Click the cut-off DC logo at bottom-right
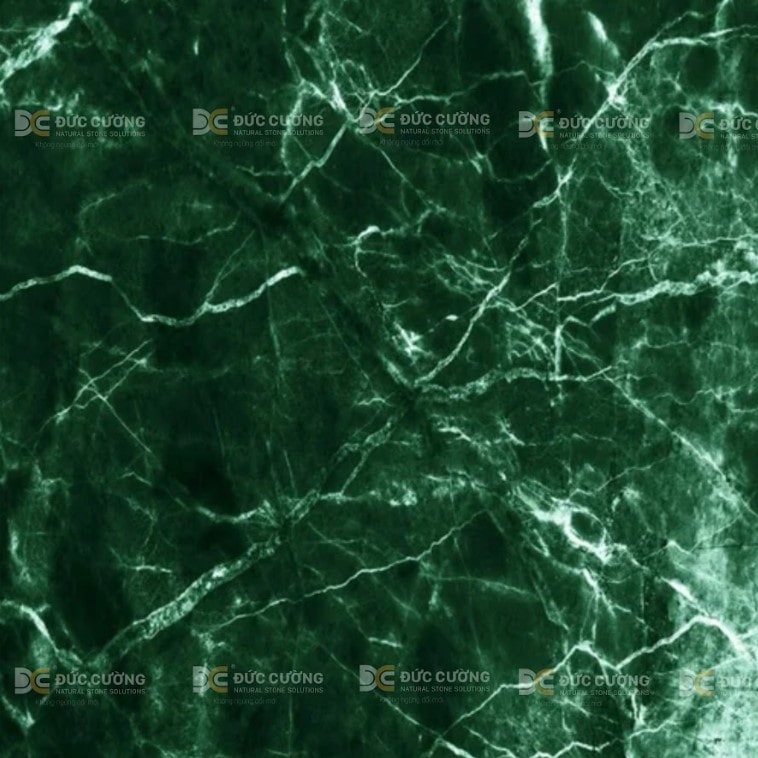The image size is (758, 758). 696,682
